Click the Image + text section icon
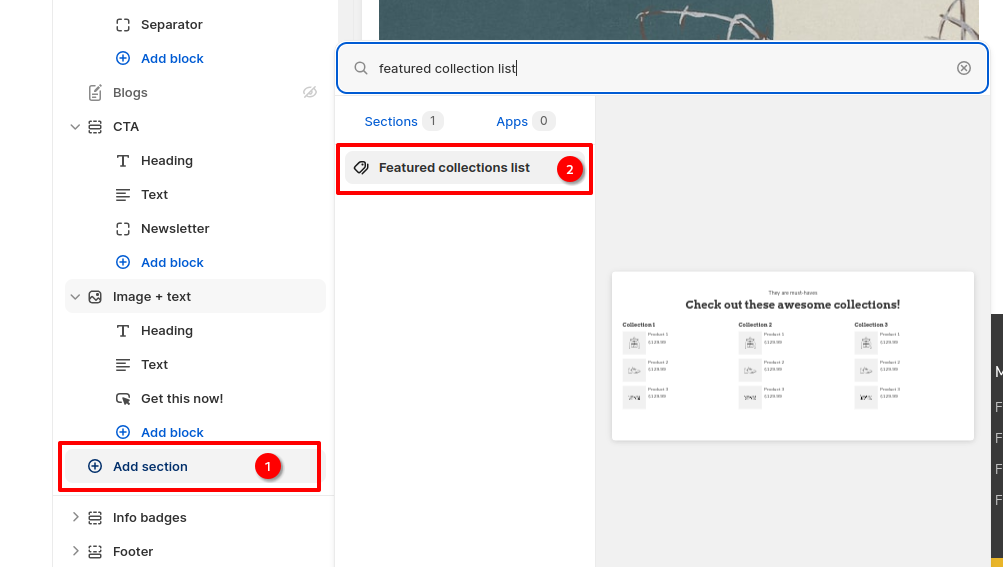This screenshot has height=567, width=1003. (x=95, y=297)
